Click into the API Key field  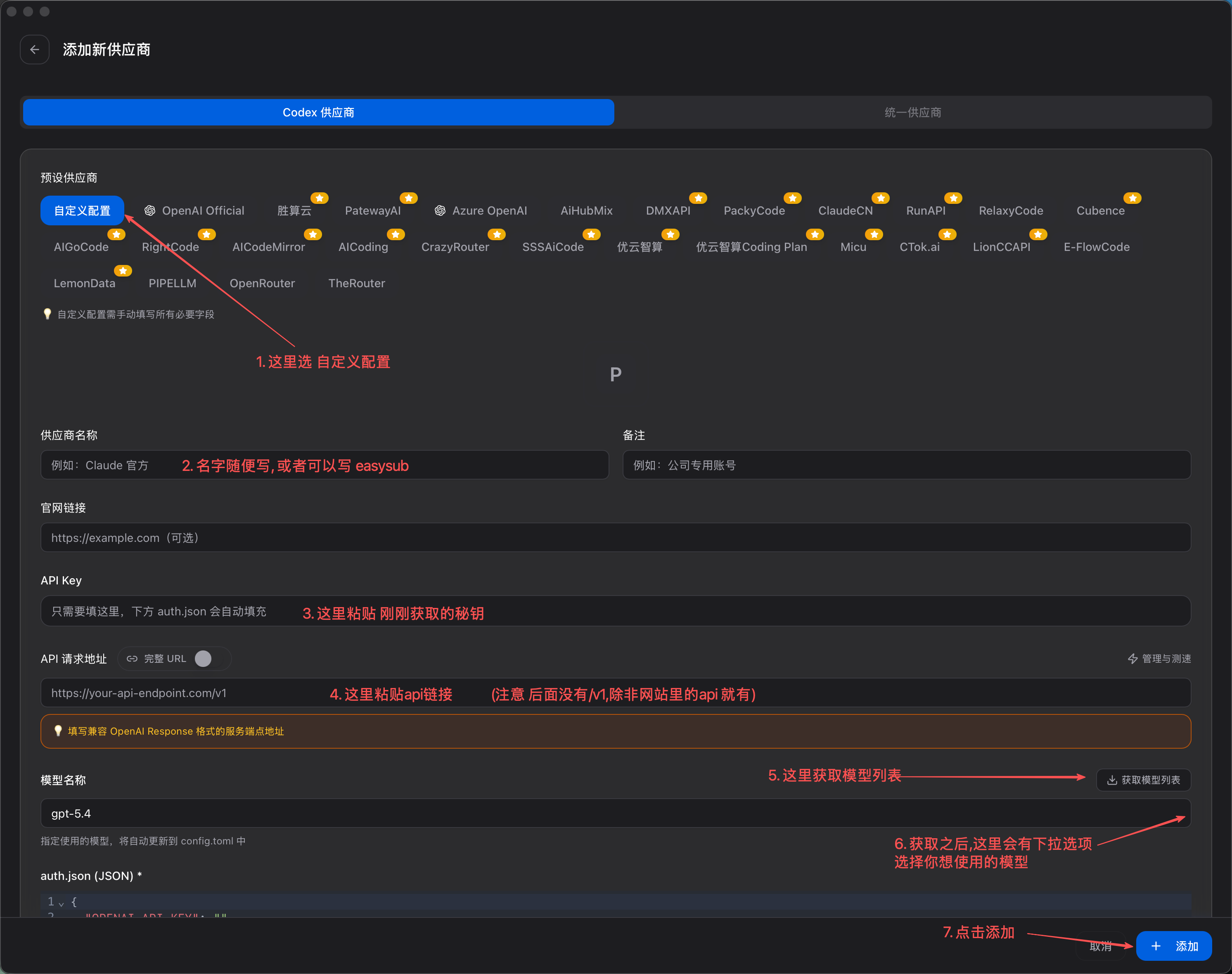[x=616, y=611]
